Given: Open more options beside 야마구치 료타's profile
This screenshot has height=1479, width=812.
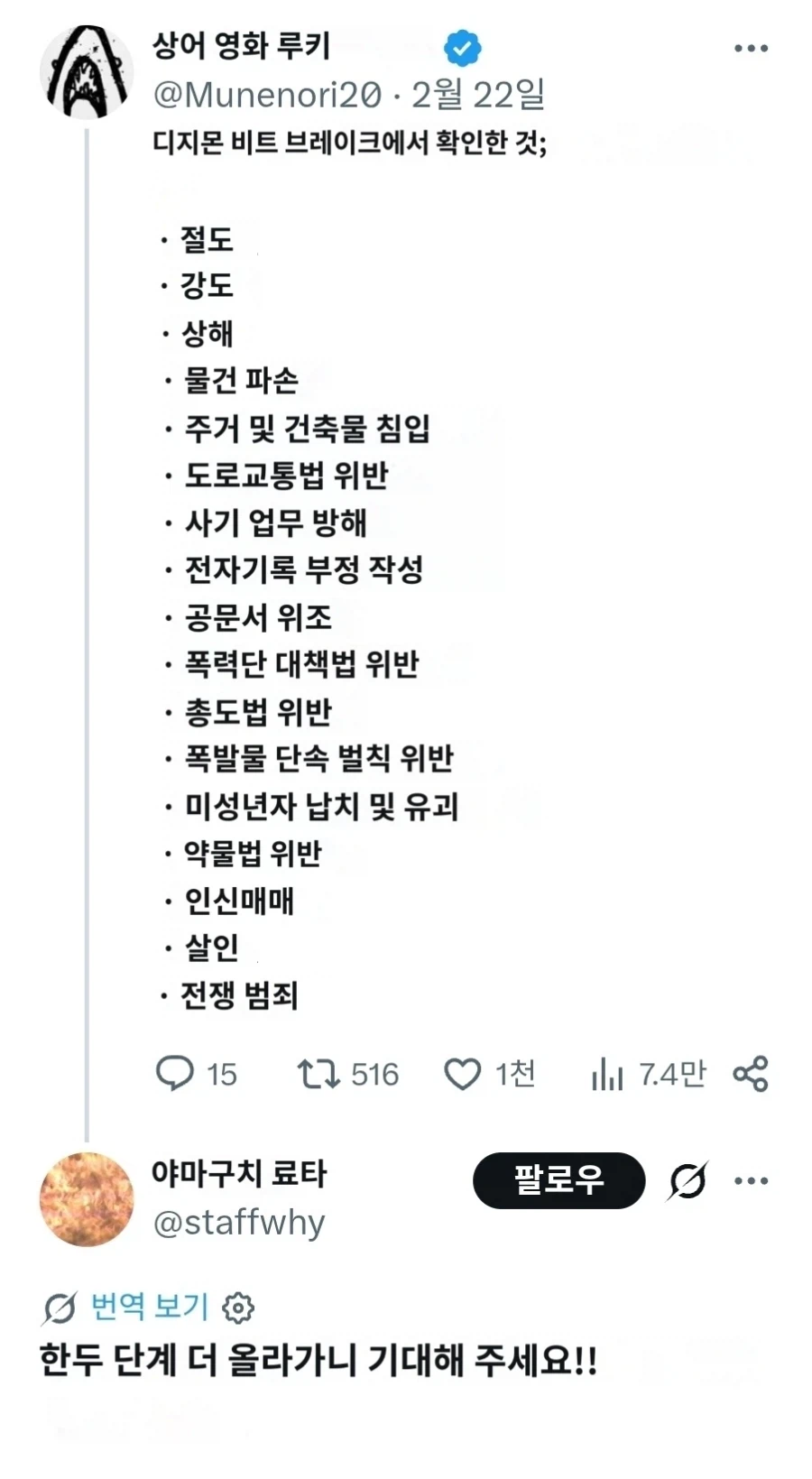Looking at the screenshot, I should click(750, 1179).
